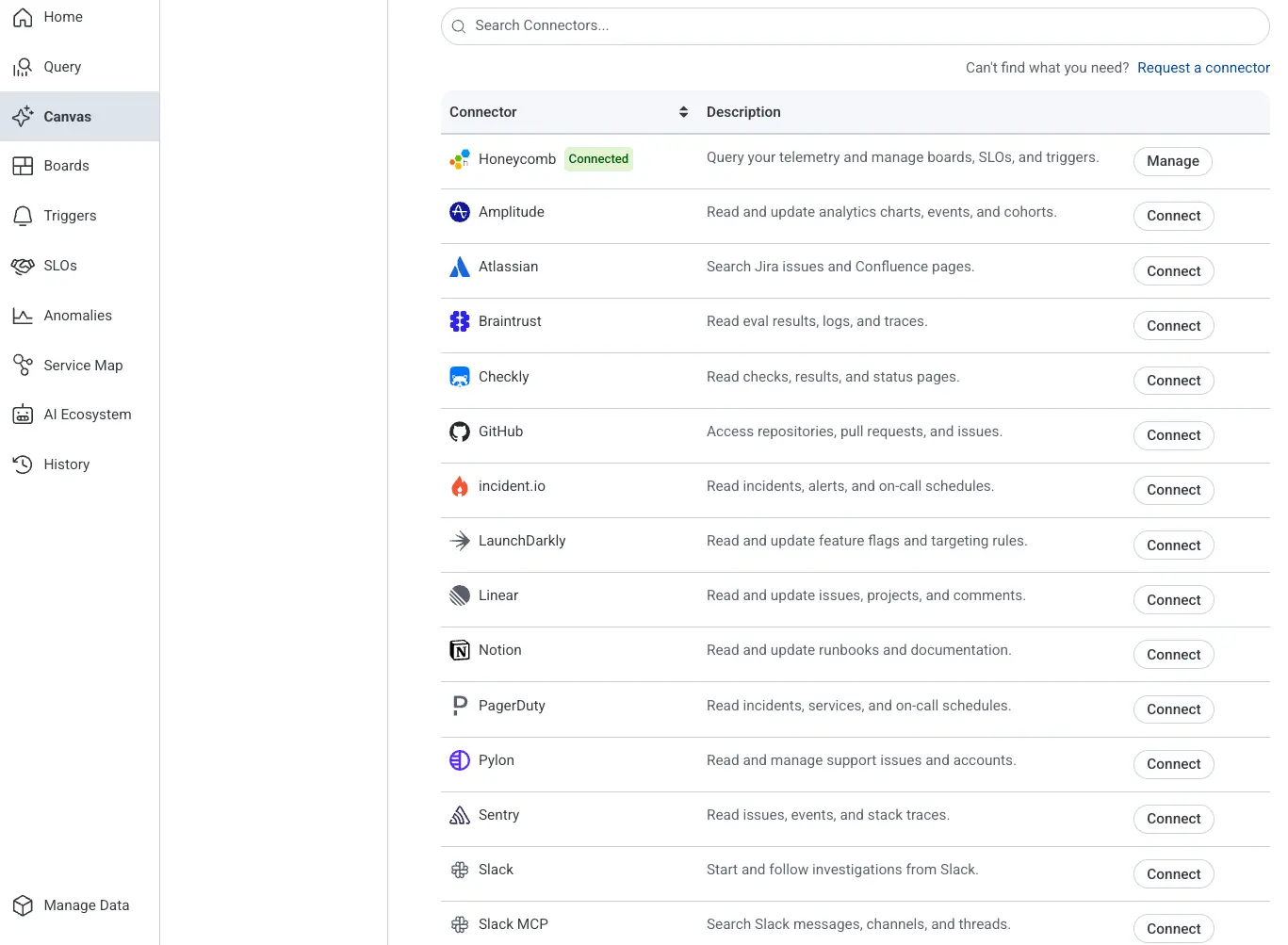The image size is (1288, 945).
Task: Connect the Braintrust connector
Action: [x=1174, y=326]
